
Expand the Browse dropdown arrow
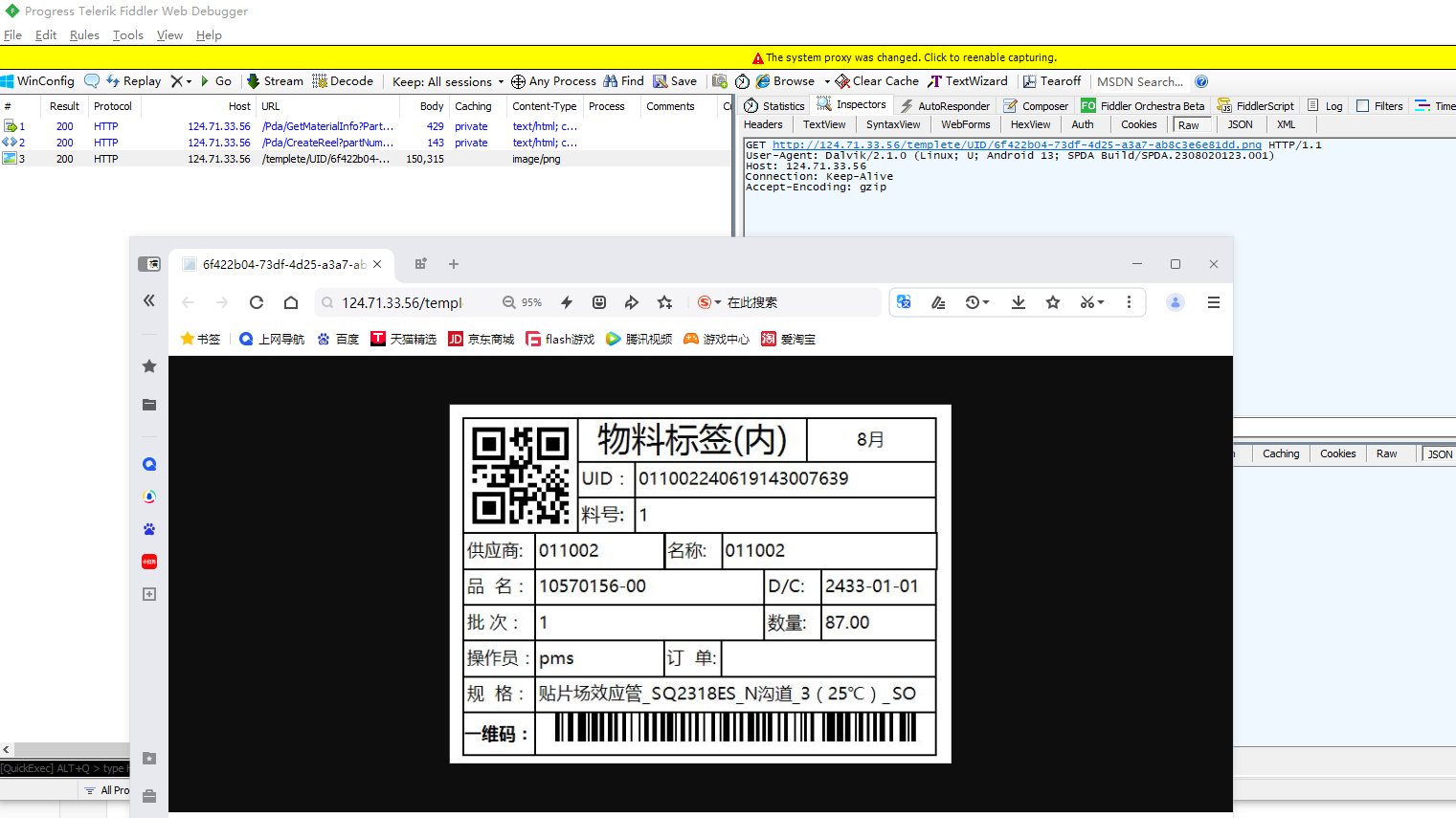(827, 81)
